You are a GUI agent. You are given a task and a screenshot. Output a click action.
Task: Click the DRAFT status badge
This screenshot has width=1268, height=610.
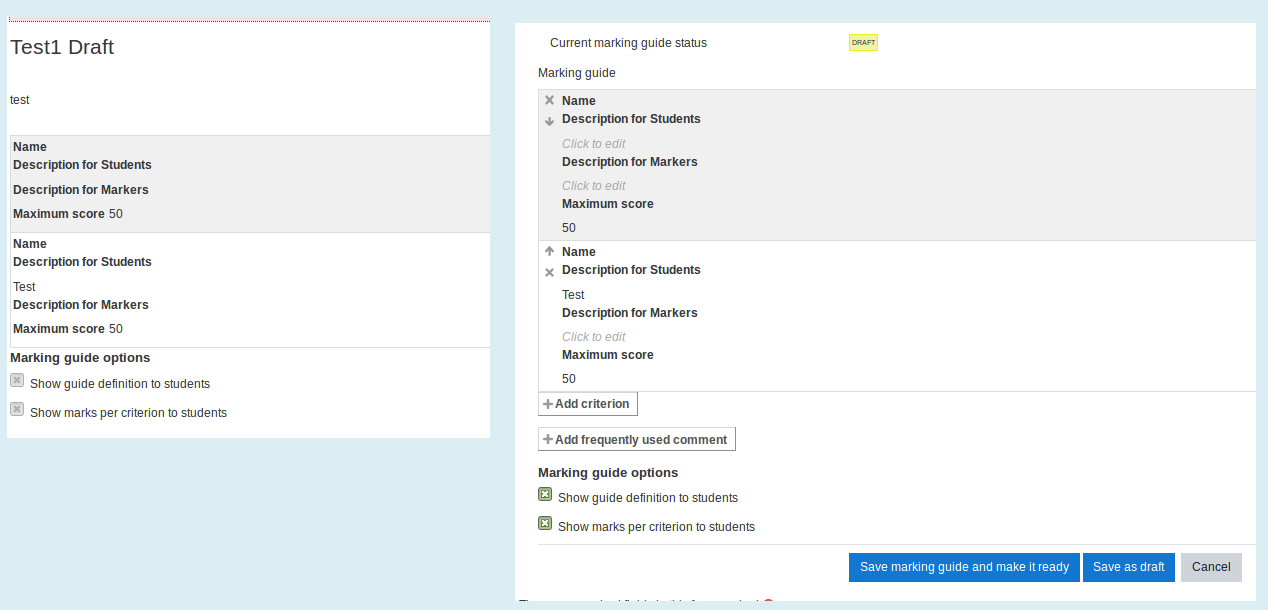[x=863, y=43]
